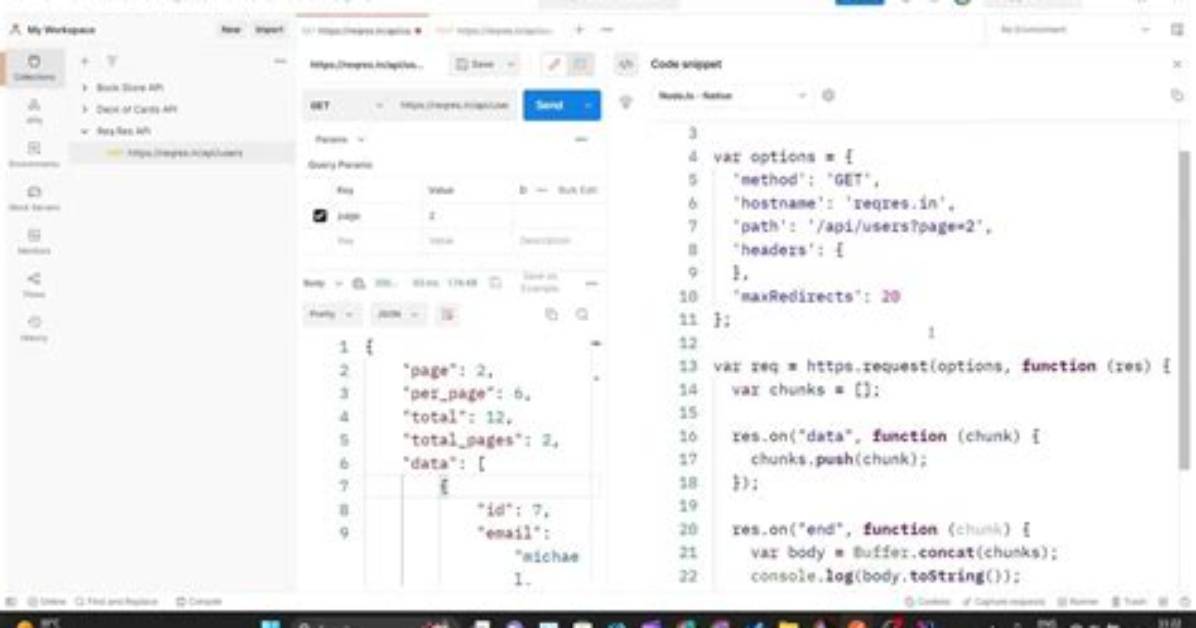Click the pencil edit icon beside Save
This screenshot has width=1196, height=628.
[x=554, y=65]
